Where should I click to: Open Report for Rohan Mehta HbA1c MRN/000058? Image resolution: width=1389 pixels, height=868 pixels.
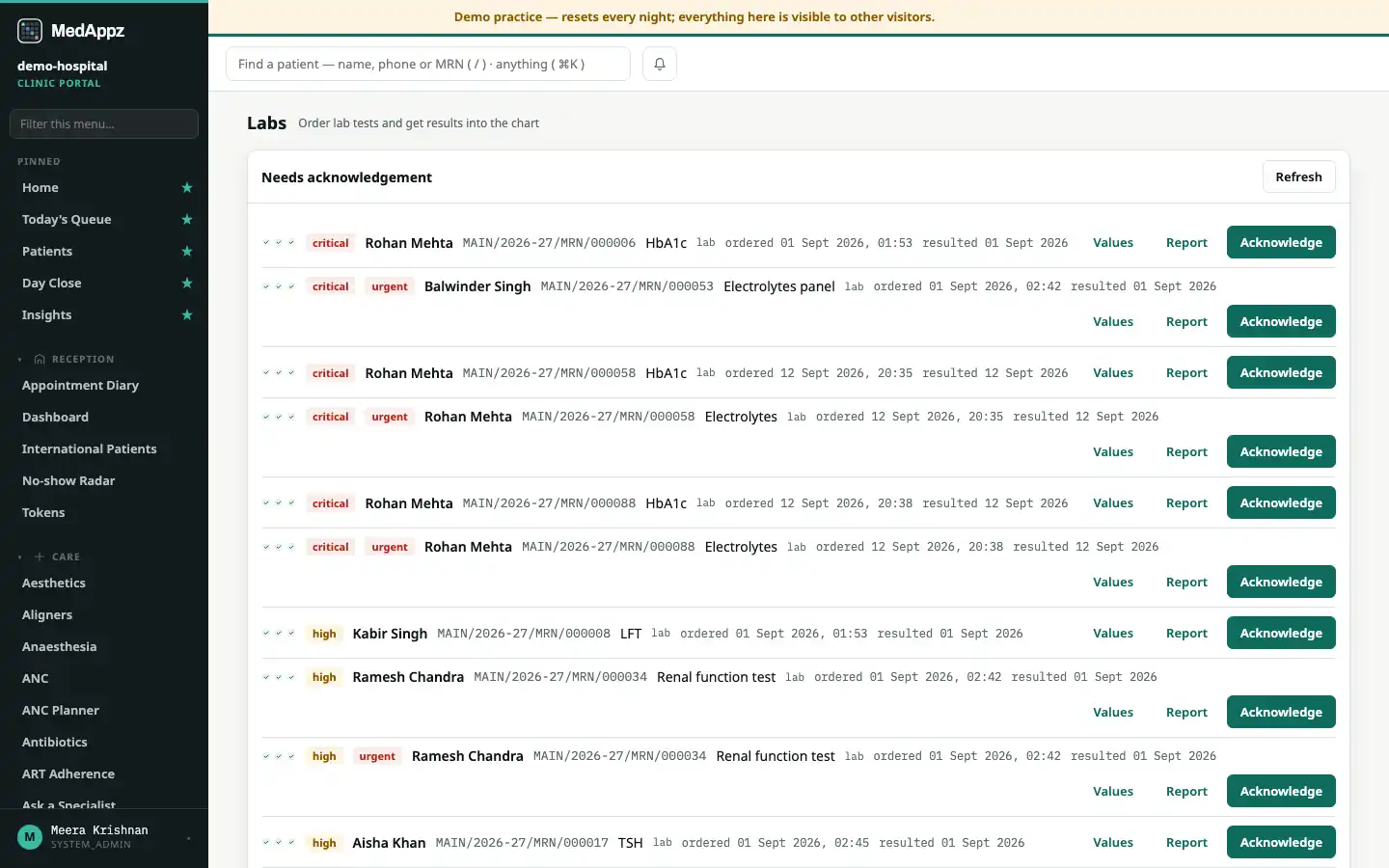pyautogui.click(x=1186, y=373)
